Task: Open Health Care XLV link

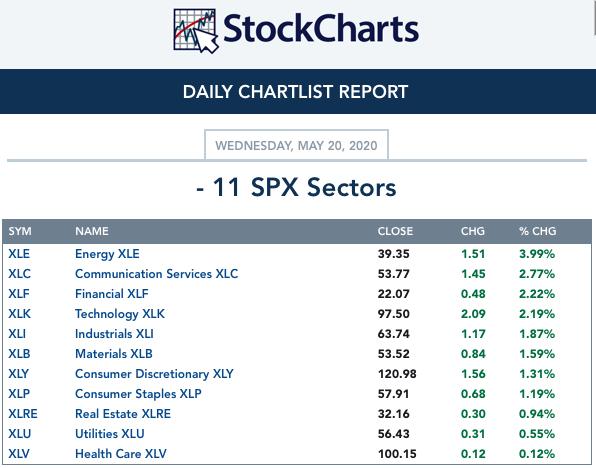Action: (x=121, y=454)
